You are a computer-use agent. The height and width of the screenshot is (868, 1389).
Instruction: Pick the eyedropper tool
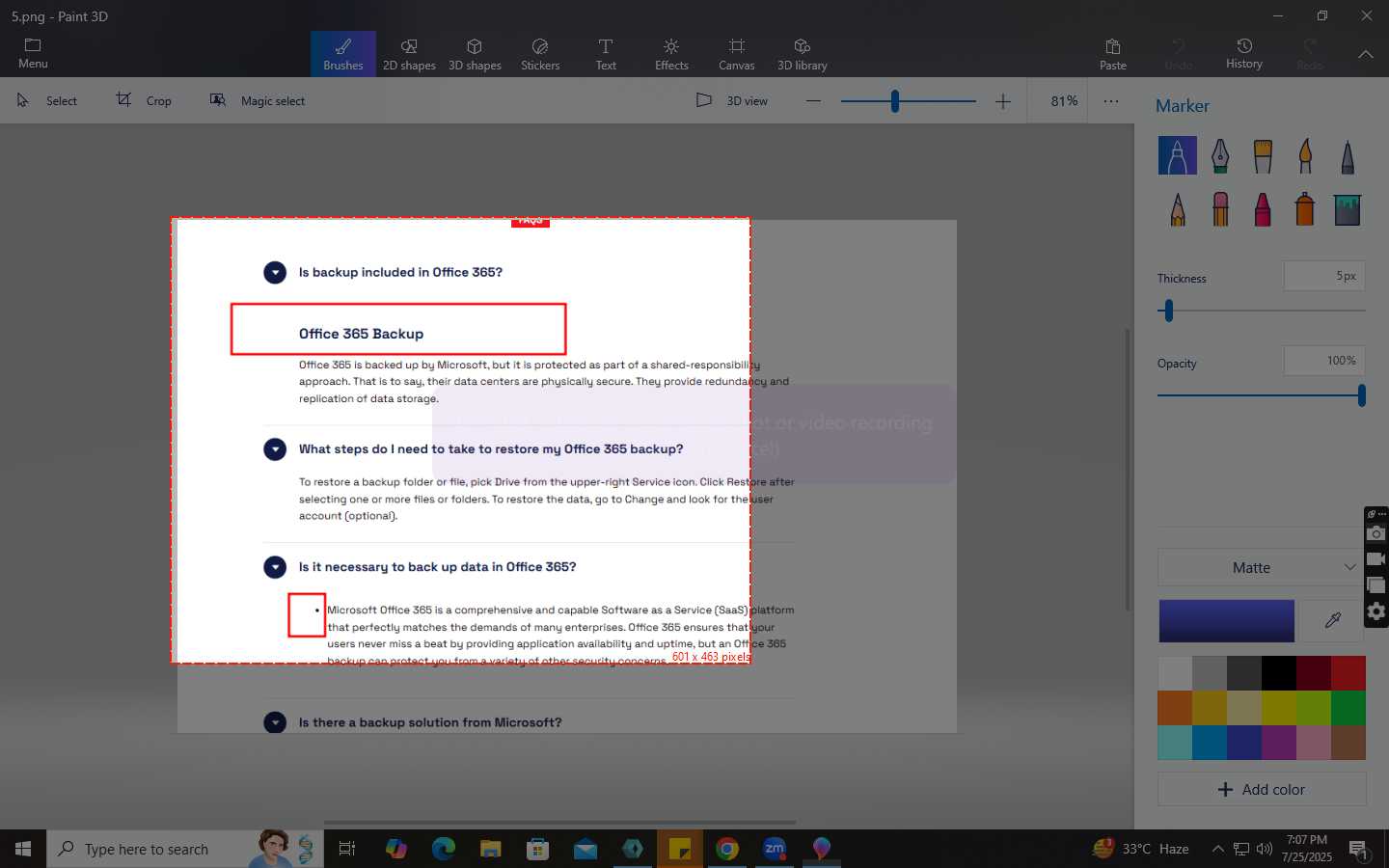click(x=1332, y=621)
